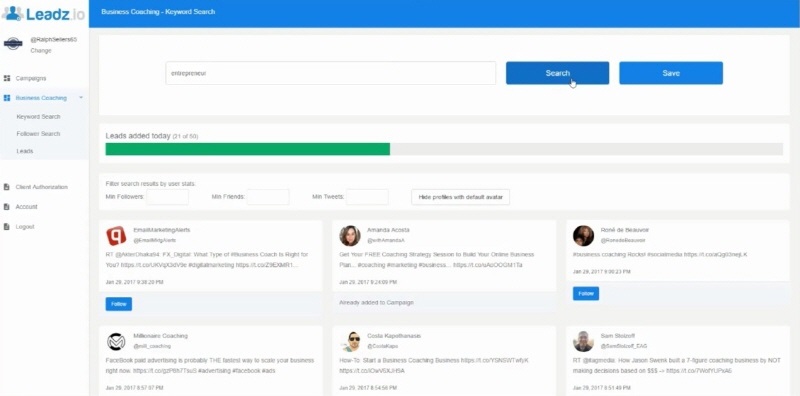The width and height of the screenshot is (800, 396).
Task: Click the Change account link
Action: [41, 51]
